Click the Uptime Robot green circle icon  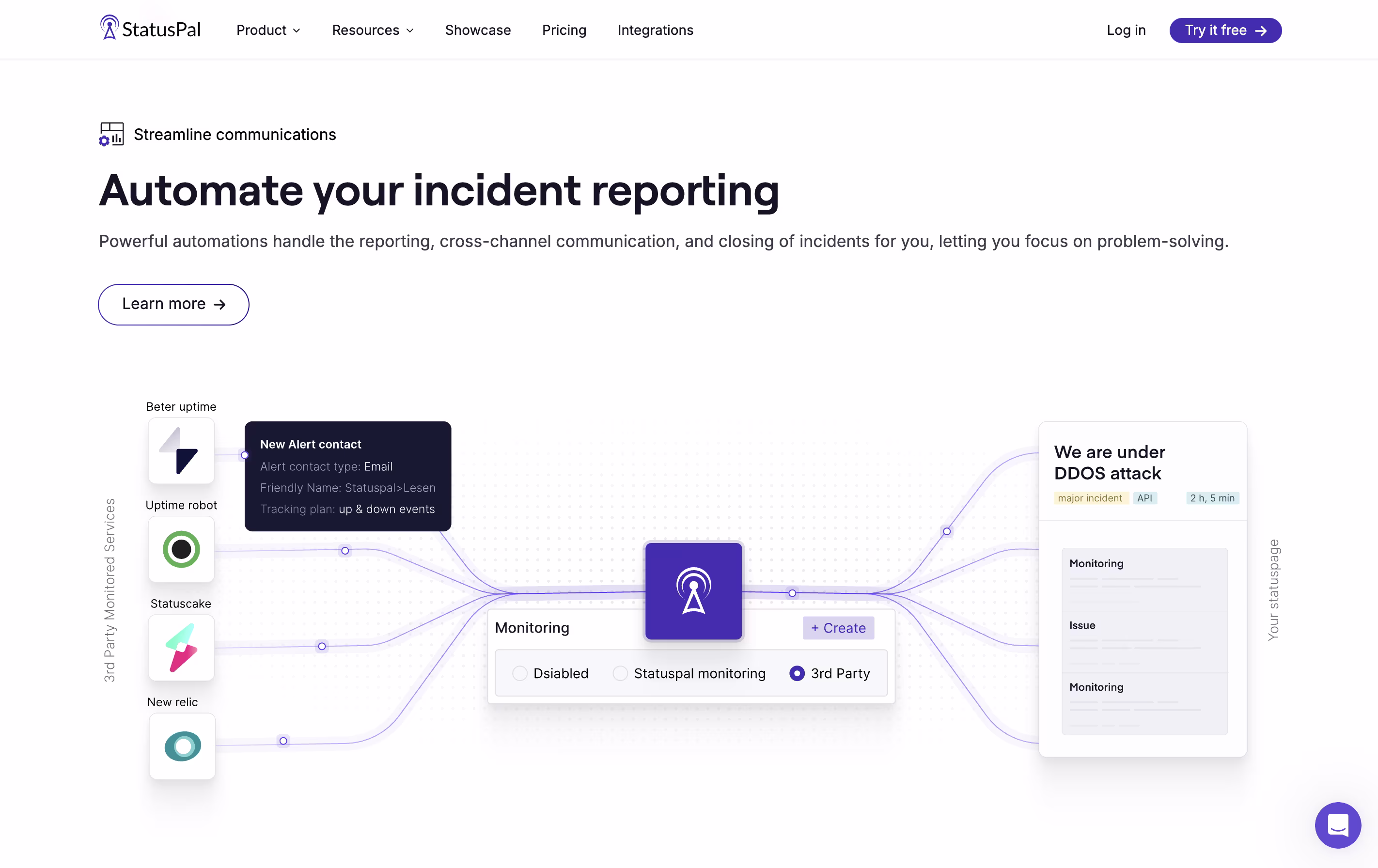tap(181, 549)
